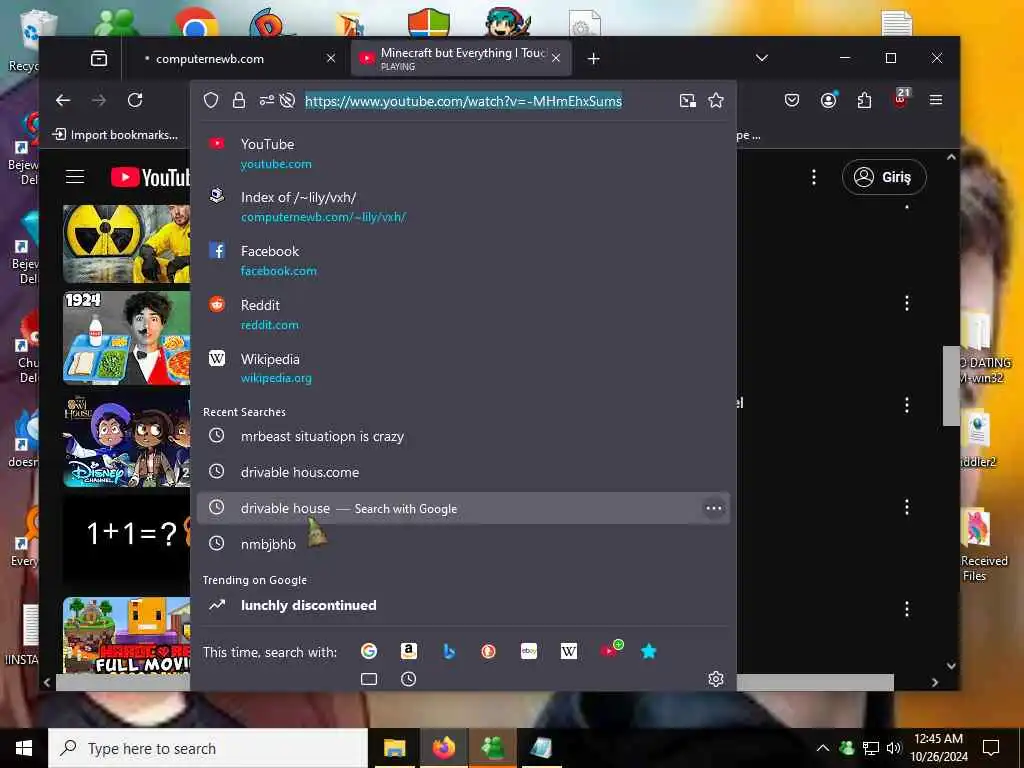The width and height of the screenshot is (1024, 768).
Task: Open the 1924 school lunch video thumbnail
Action: pyautogui.click(x=127, y=338)
